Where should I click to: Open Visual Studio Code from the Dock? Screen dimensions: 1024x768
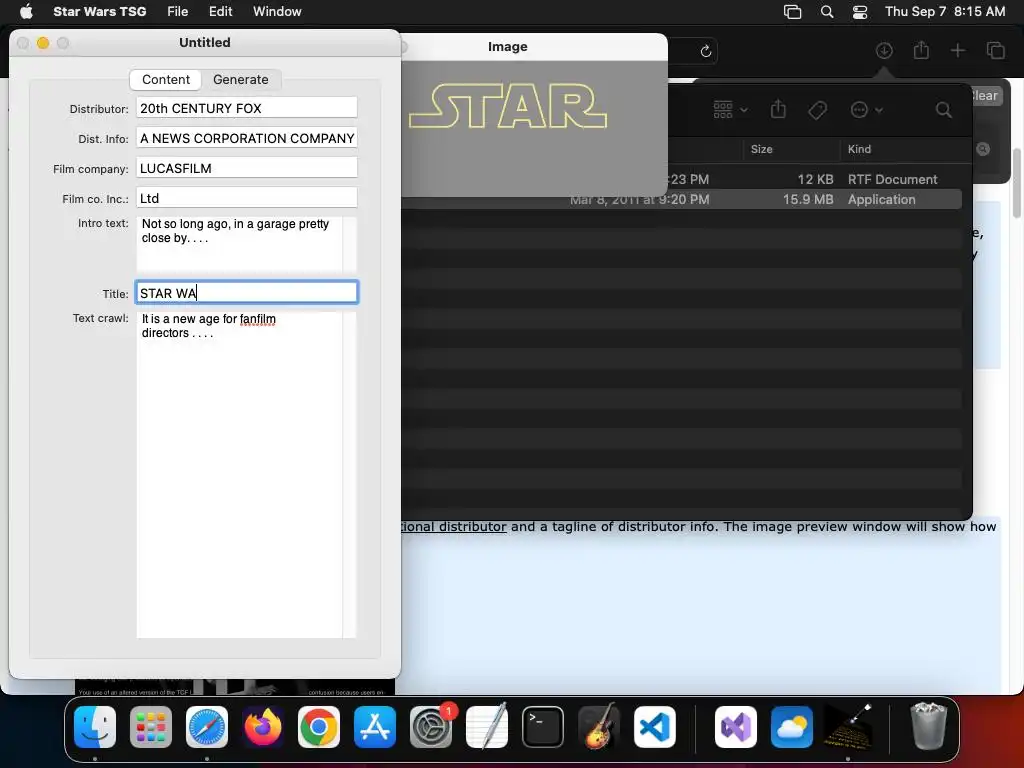(x=654, y=726)
